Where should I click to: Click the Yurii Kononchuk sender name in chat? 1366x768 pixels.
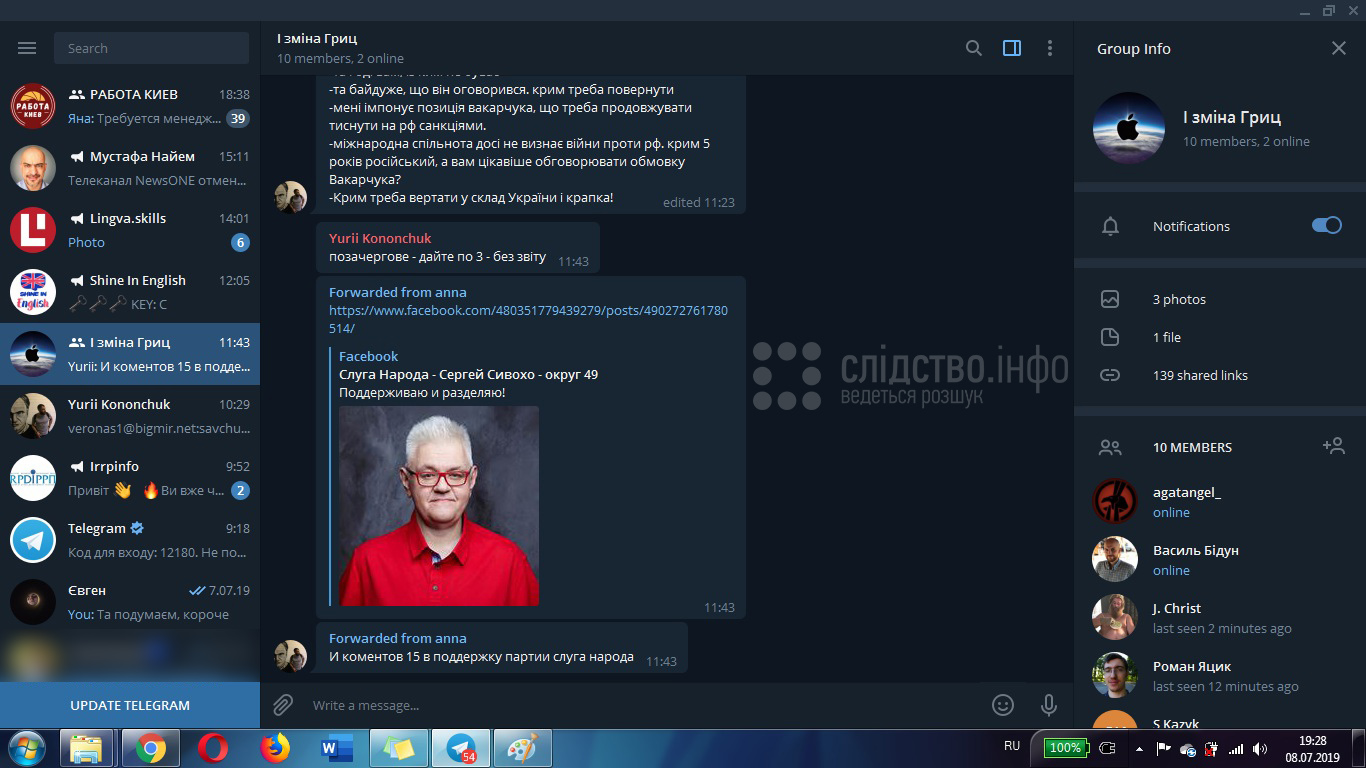(380, 238)
